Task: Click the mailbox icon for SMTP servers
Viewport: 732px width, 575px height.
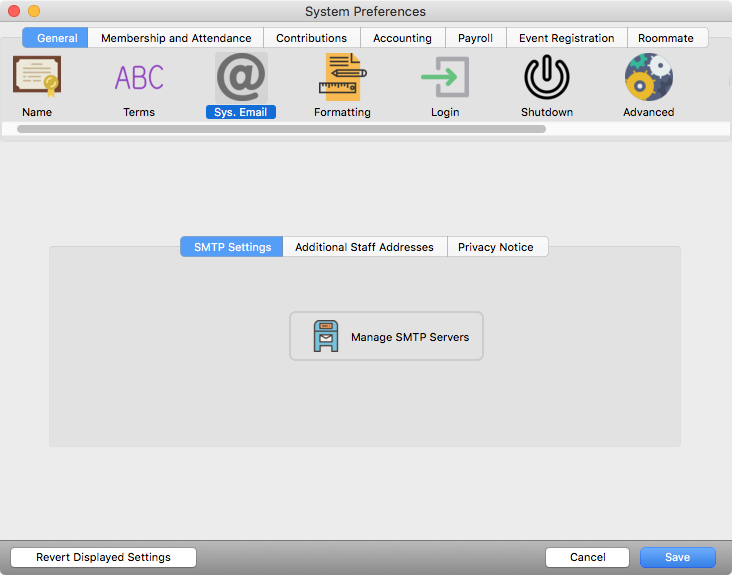Action: (x=326, y=337)
